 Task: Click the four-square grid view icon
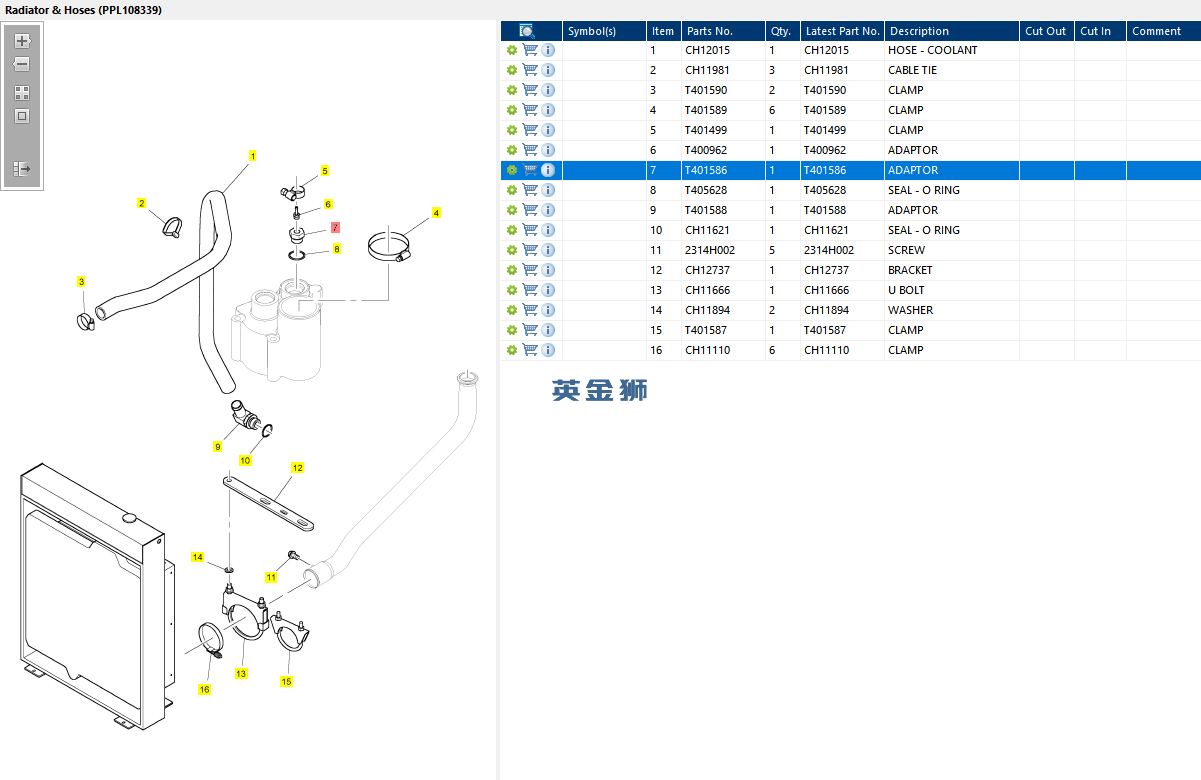tap(22, 92)
